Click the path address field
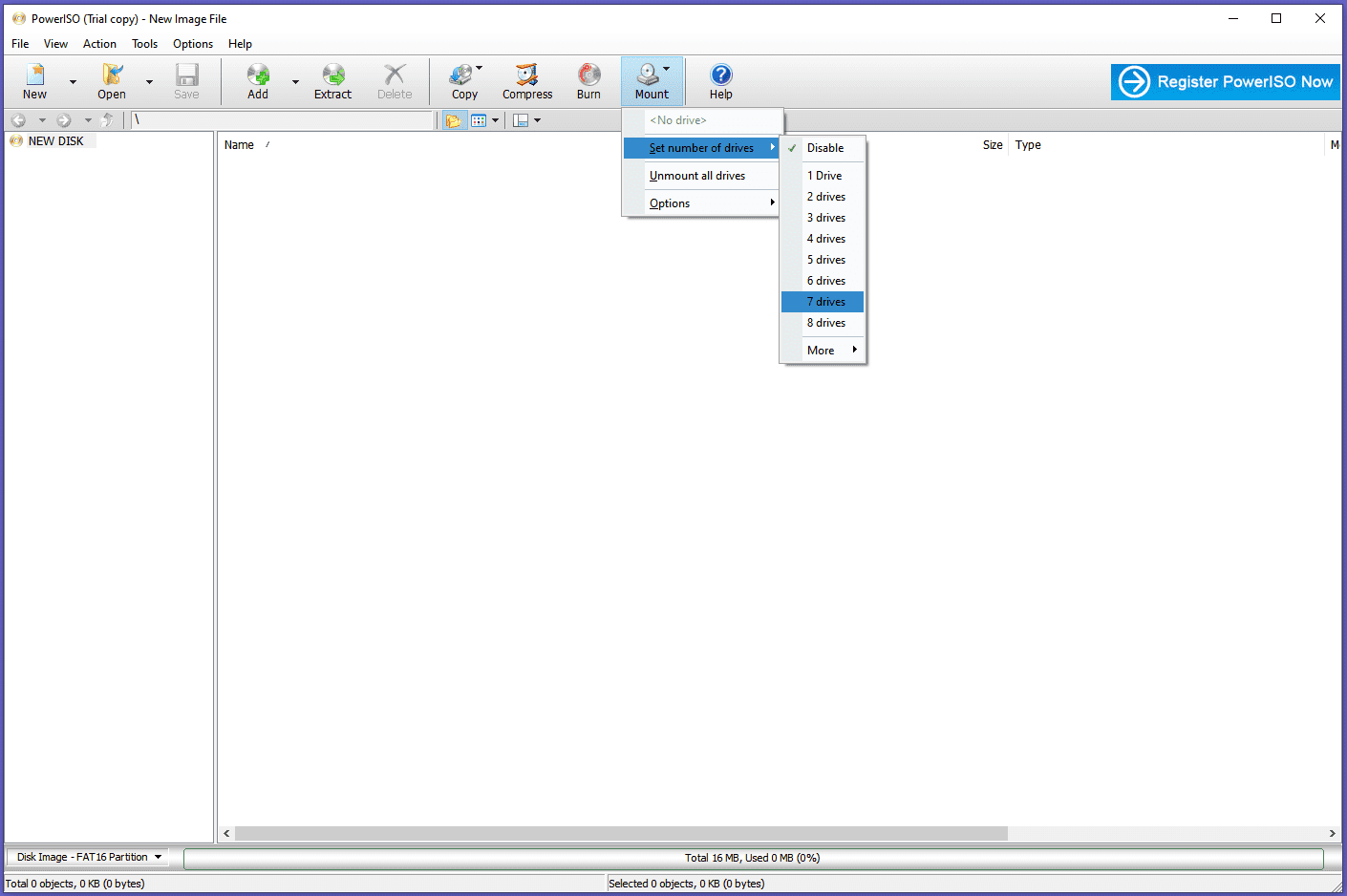This screenshot has width=1347, height=896. pos(283,120)
